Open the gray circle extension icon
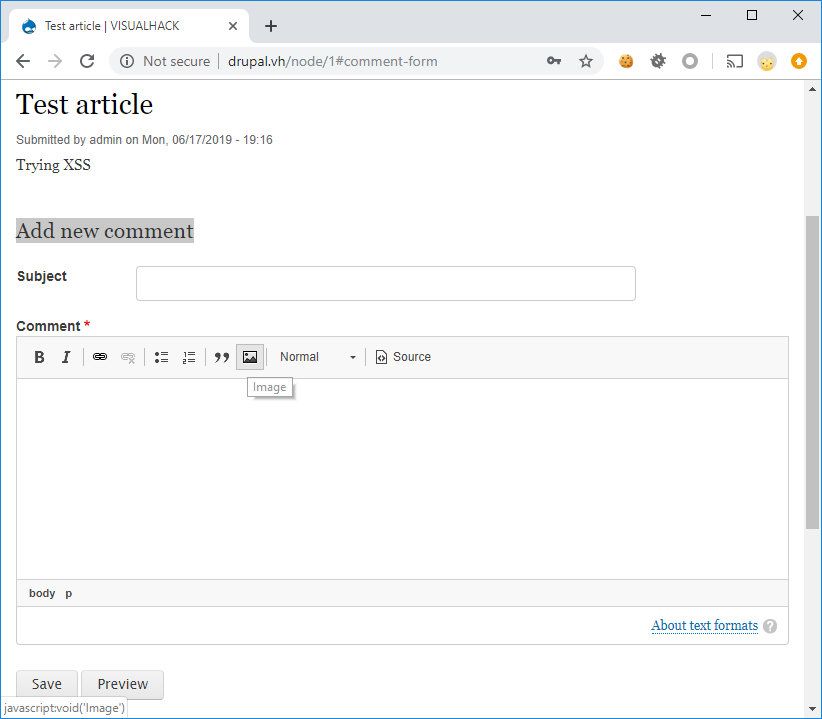This screenshot has height=719, width=822. coord(690,61)
